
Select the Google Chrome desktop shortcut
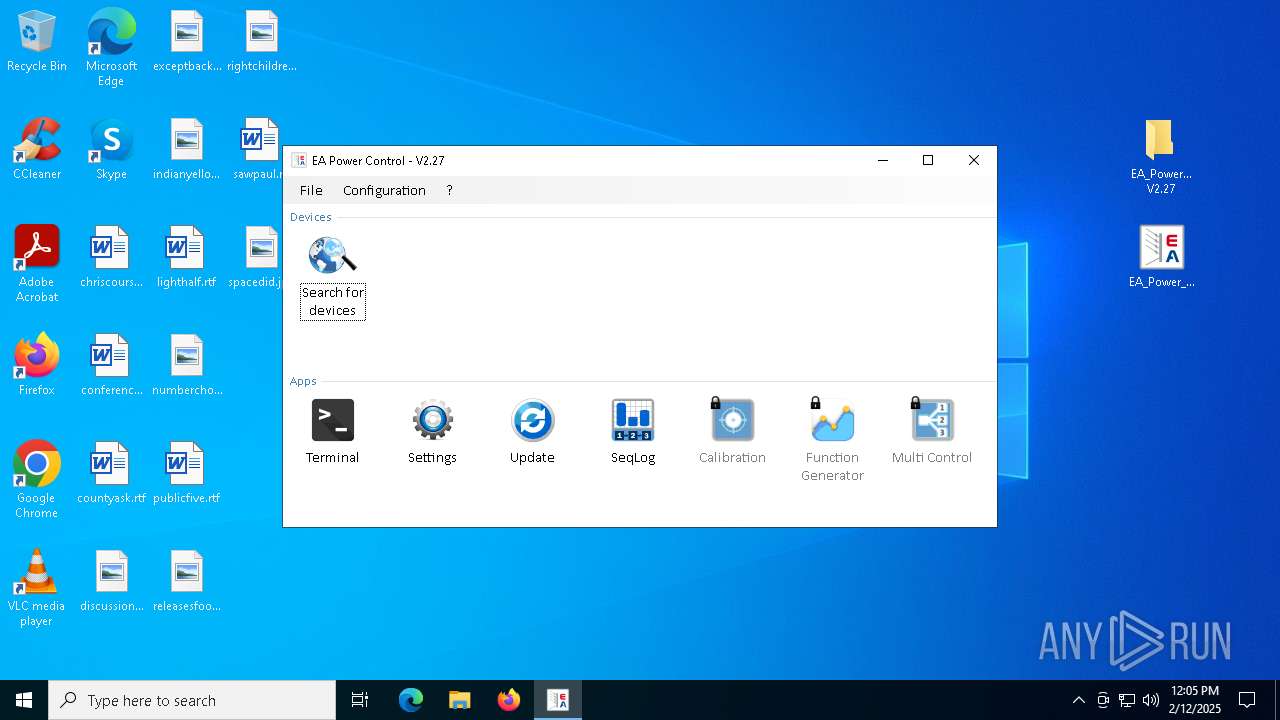coord(37,480)
